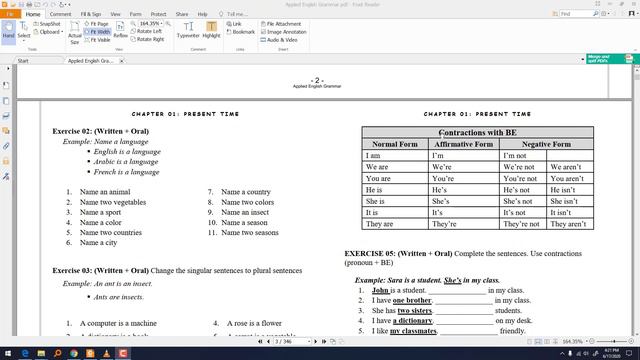Rotate the page right

click(147, 40)
